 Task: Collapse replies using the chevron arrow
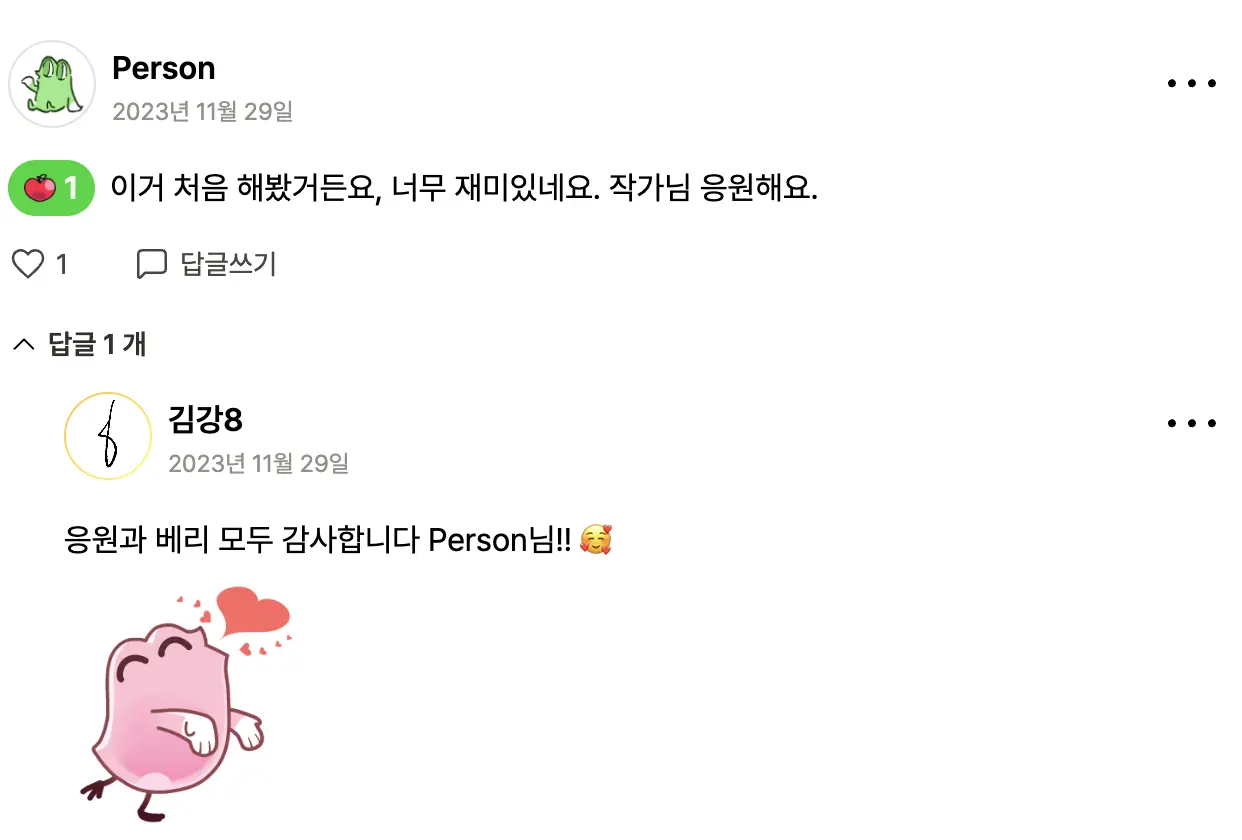point(23,345)
